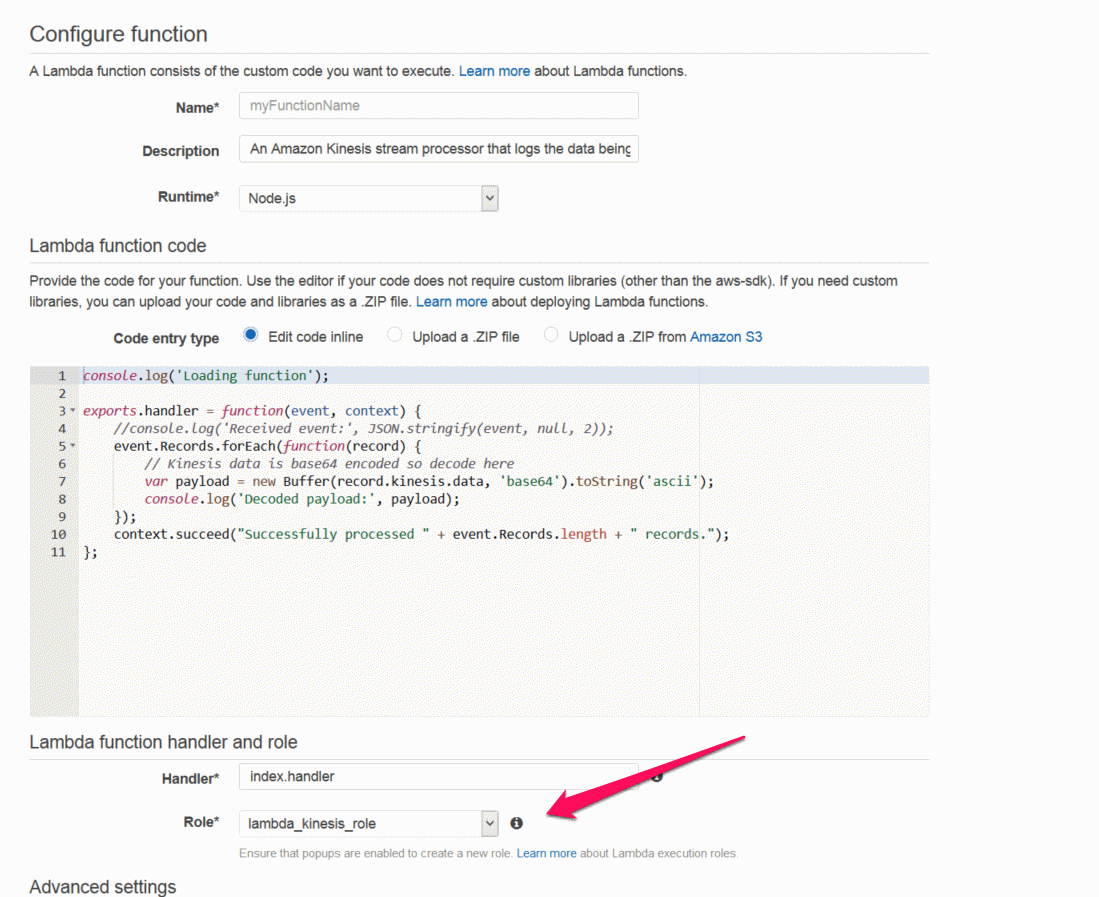Viewport: 1099px width, 897px height.
Task: Click the Description text field
Action: pyautogui.click(x=439, y=149)
